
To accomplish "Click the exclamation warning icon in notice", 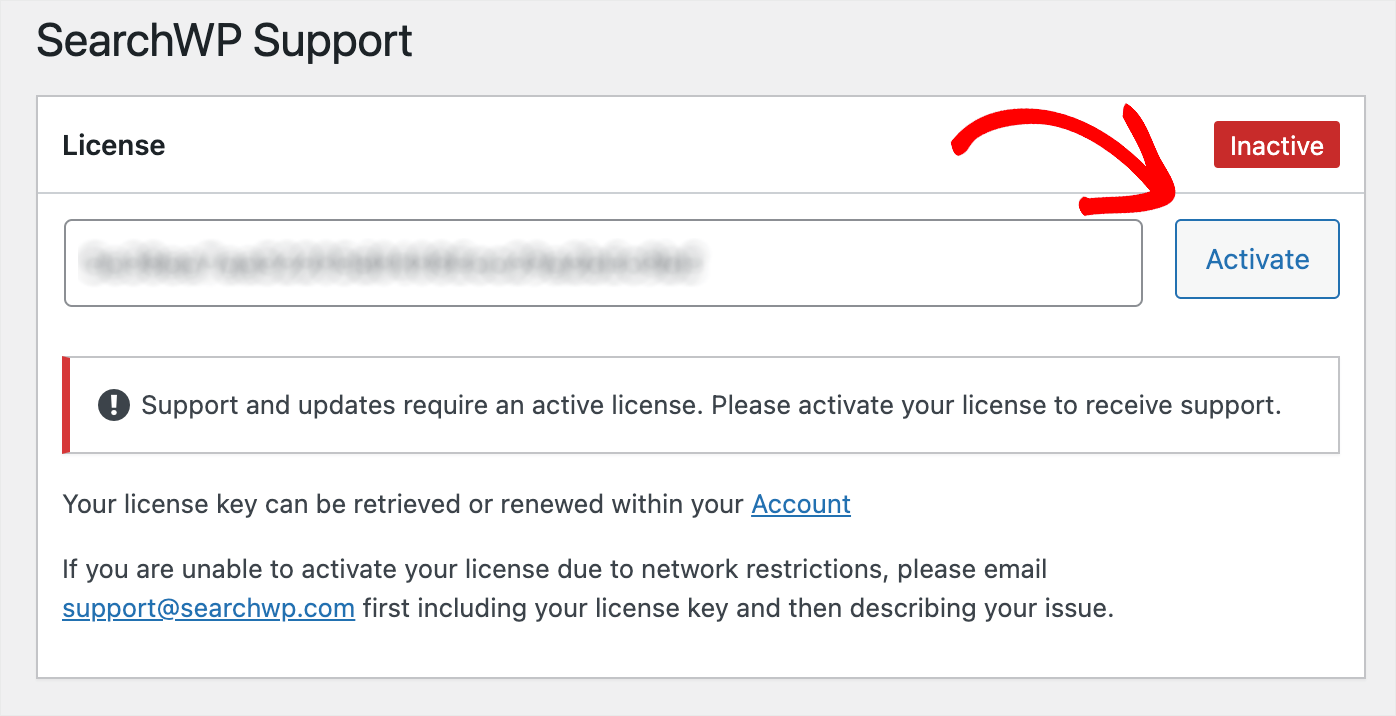I will [x=114, y=405].
